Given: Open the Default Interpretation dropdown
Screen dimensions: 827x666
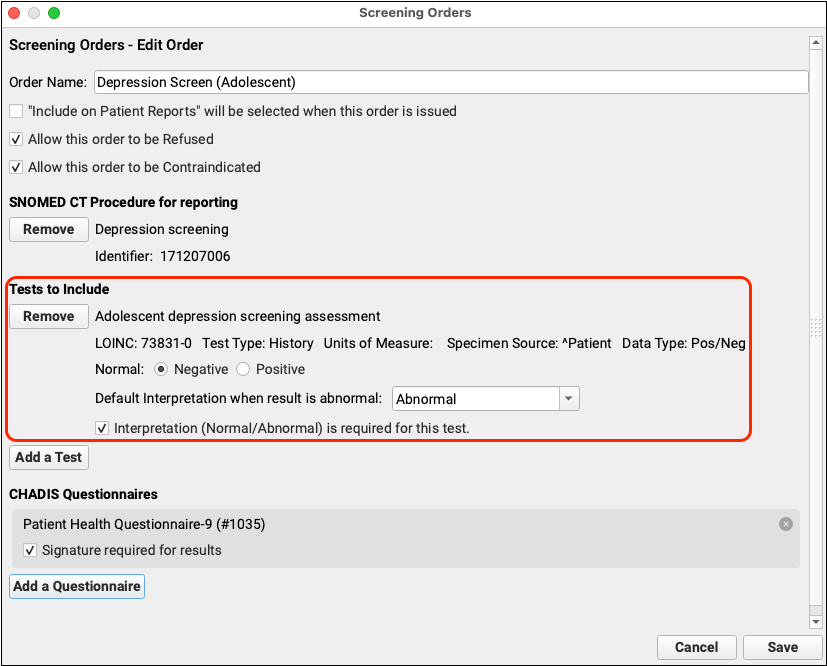Looking at the screenshot, I should 568,399.
